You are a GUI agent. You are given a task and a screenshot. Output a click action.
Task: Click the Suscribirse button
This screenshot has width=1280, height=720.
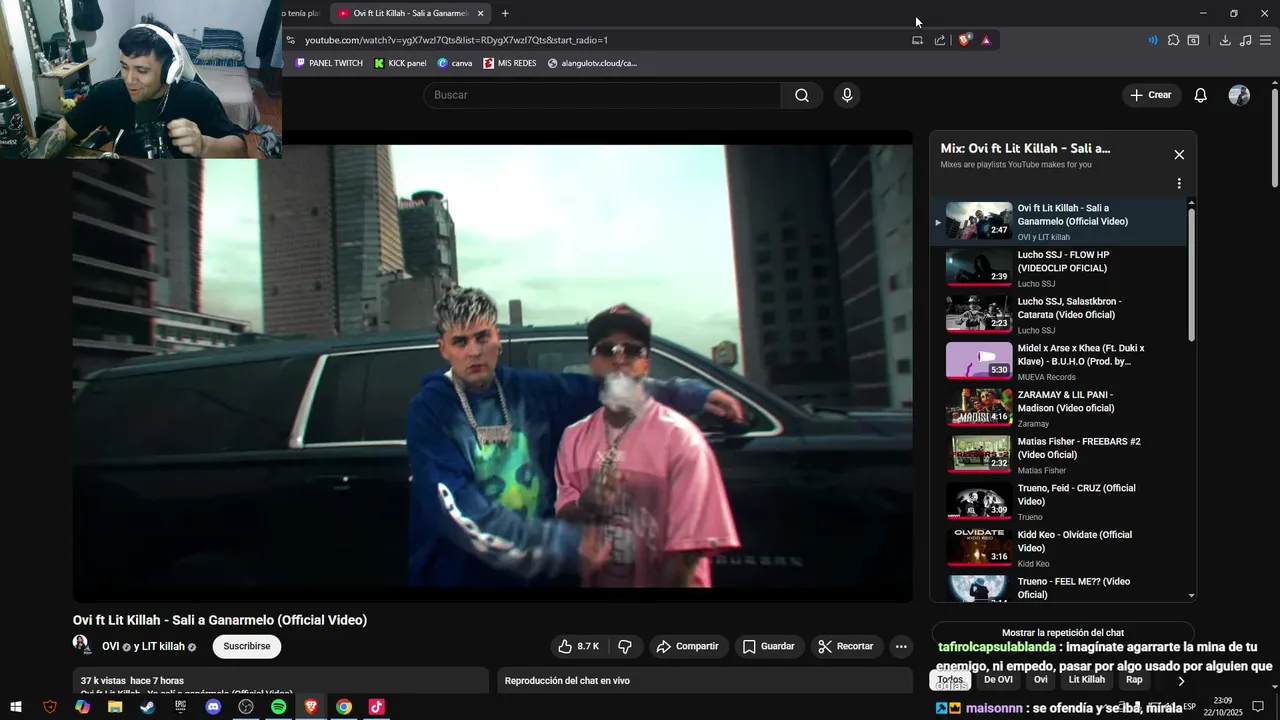247,646
